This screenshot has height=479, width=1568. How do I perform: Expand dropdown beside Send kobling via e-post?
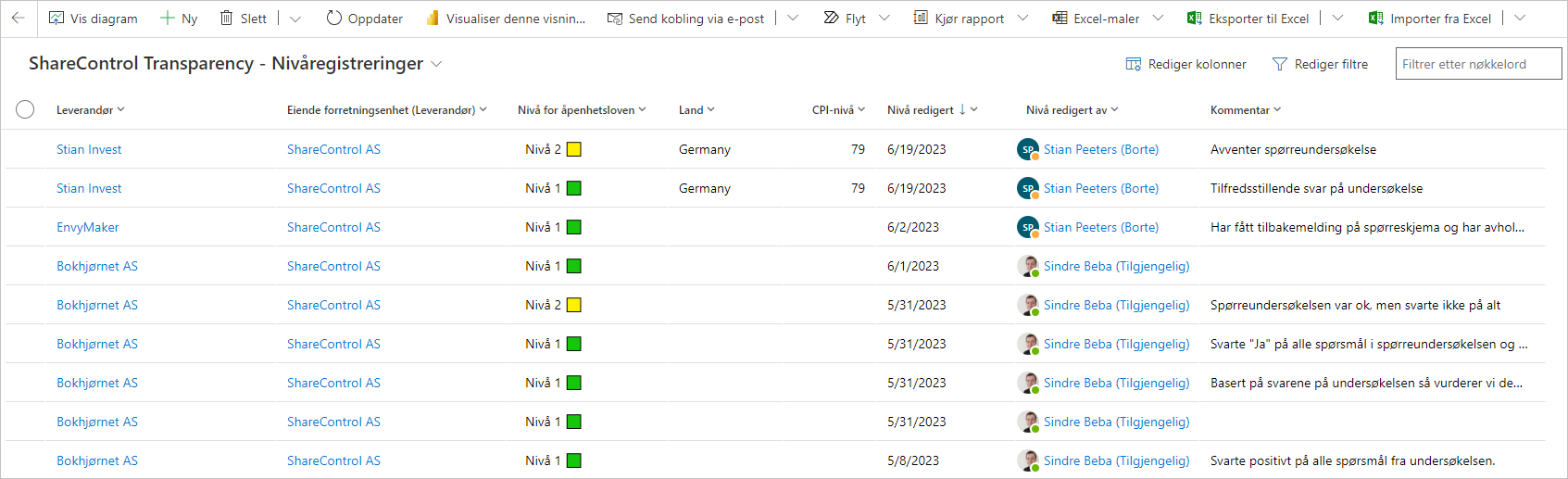(x=793, y=19)
